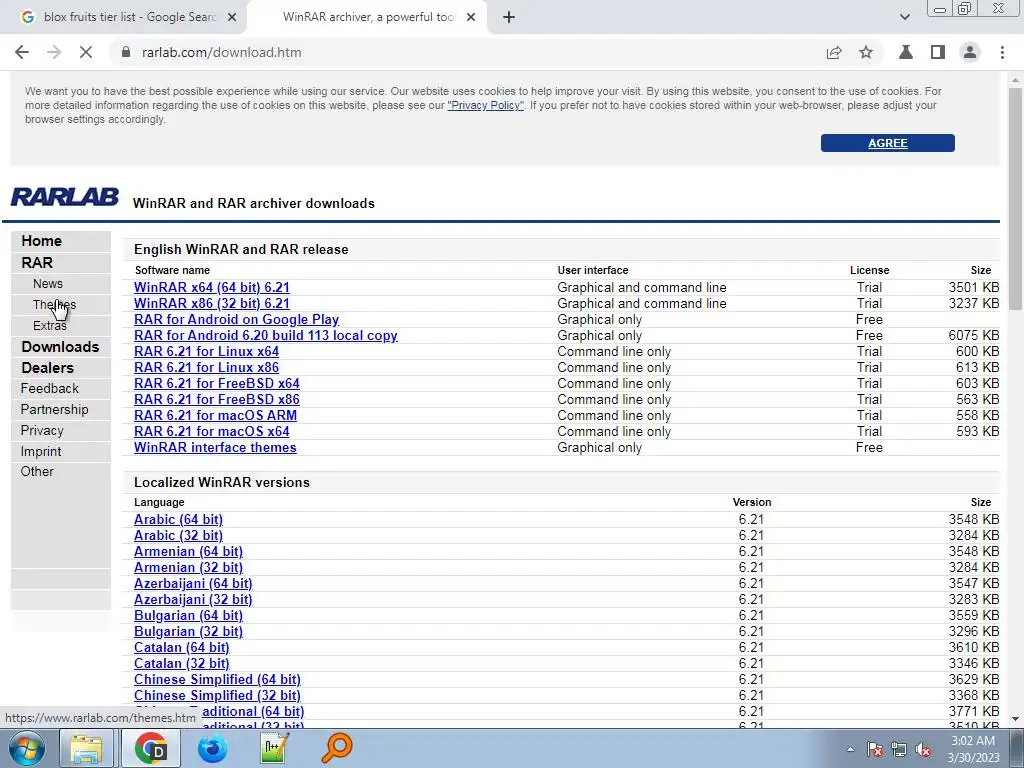1024x768 pixels.
Task: Download RAR 6.21 for FreeBSD x64
Action: [x=217, y=383]
